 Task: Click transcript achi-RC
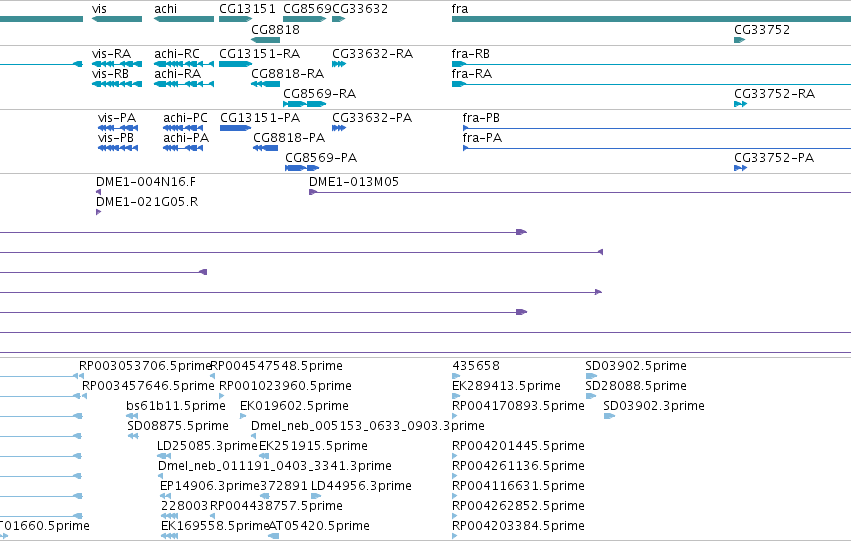tap(183, 64)
